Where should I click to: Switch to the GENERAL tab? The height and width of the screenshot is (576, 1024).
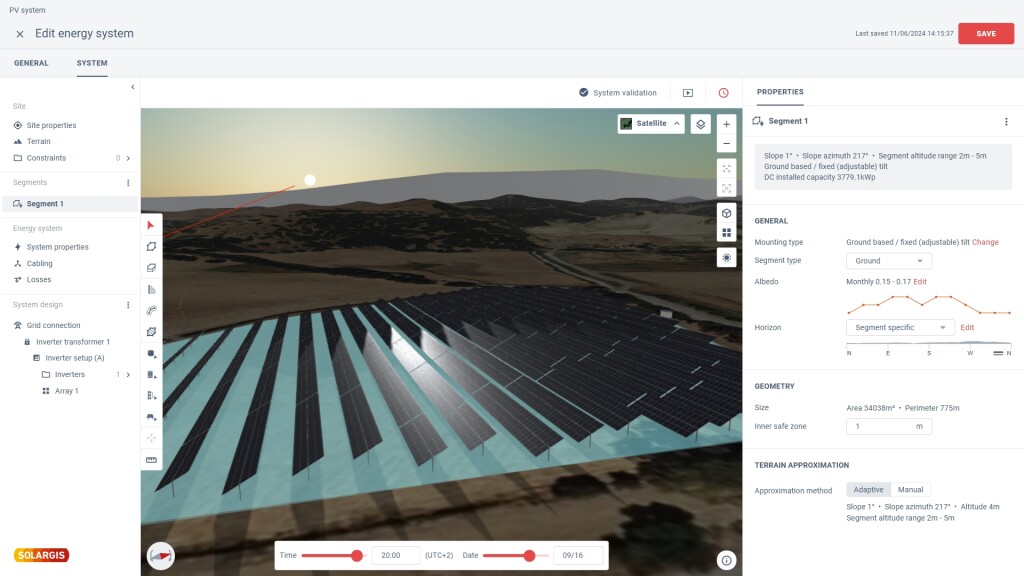(31, 63)
